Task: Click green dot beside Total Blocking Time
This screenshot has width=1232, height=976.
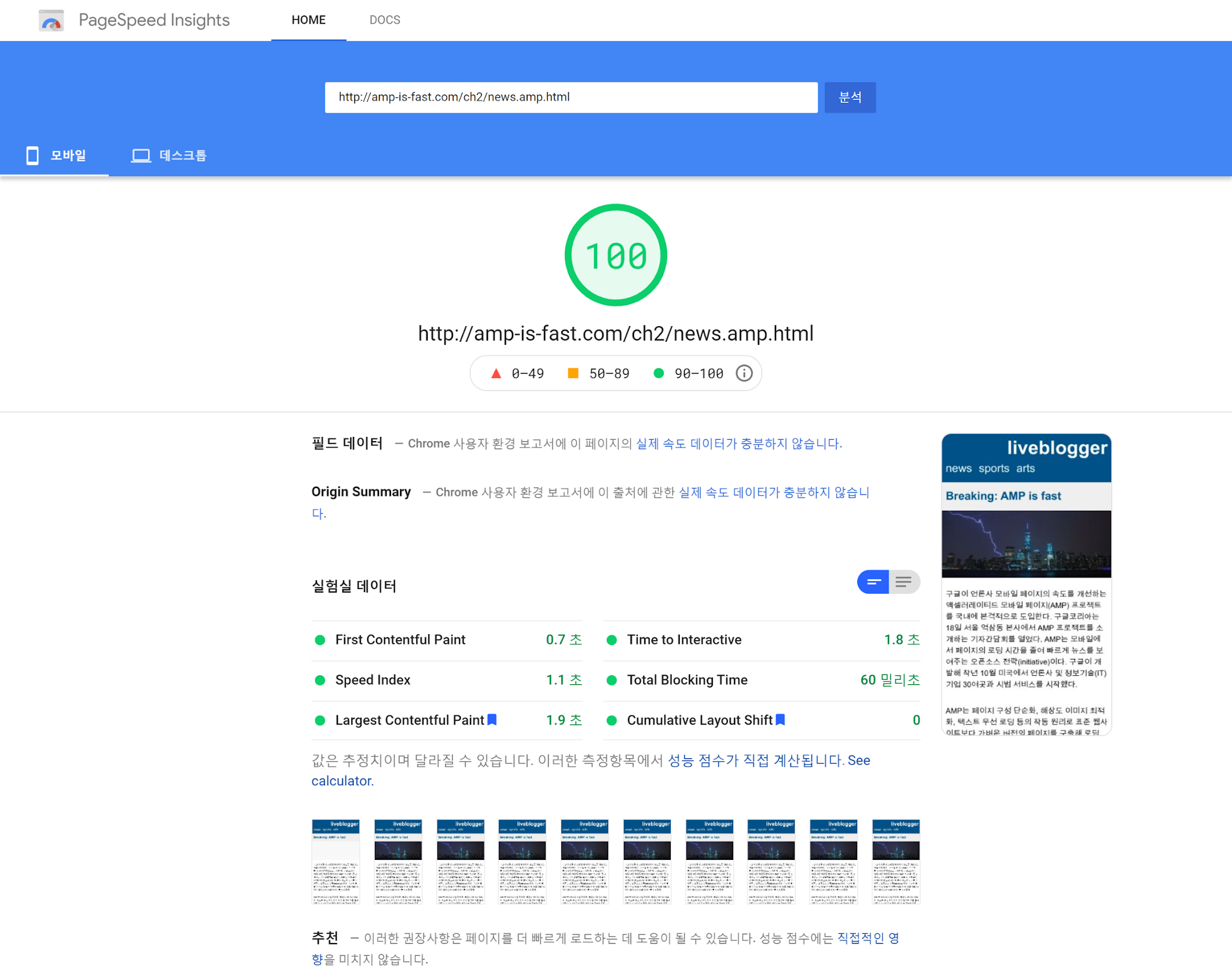Action: pos(612,681)
